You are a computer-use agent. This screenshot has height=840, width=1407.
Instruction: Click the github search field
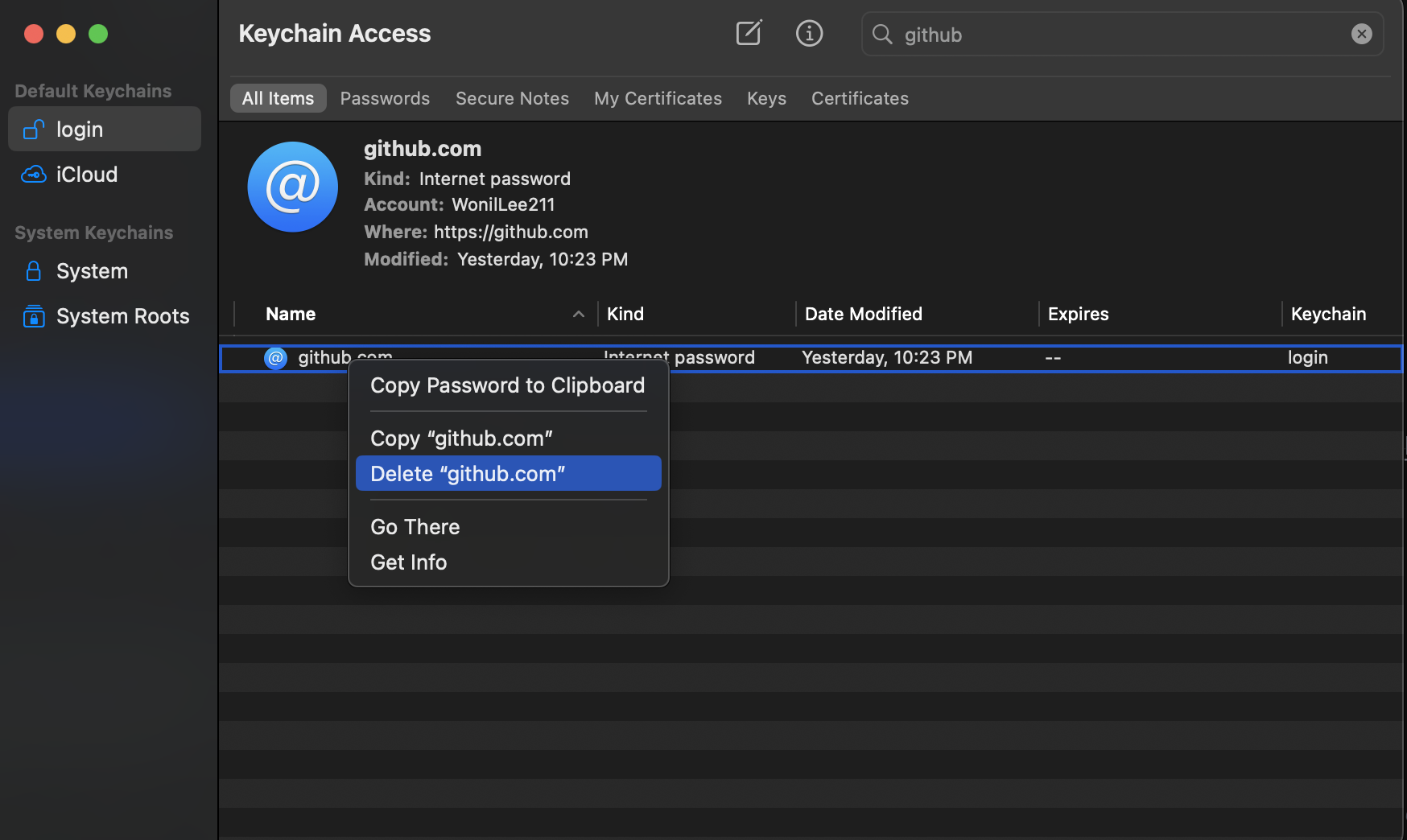coord(1122,34)
